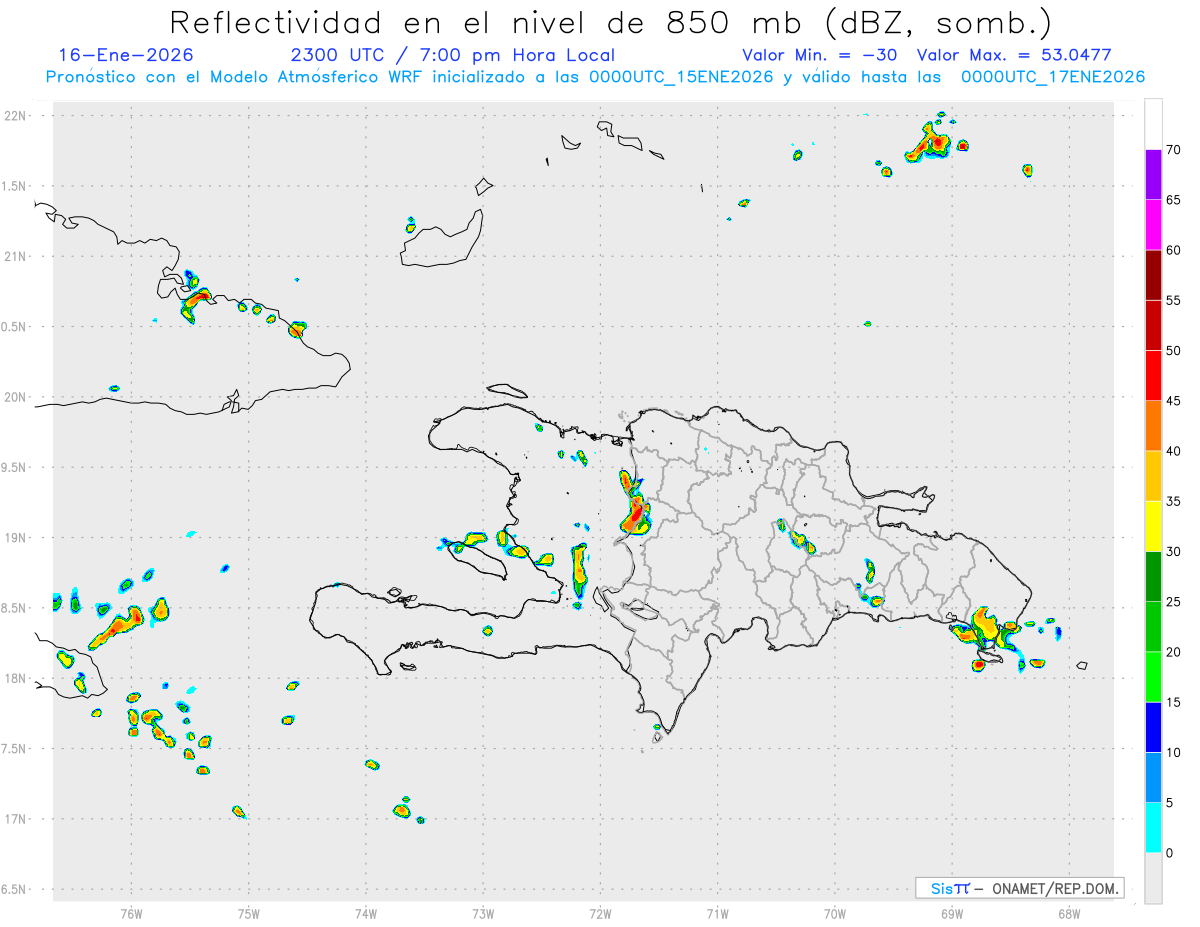The image size is (1200, 927).
Task: Select the '35' colorbar scale label
Action: 1173,502
